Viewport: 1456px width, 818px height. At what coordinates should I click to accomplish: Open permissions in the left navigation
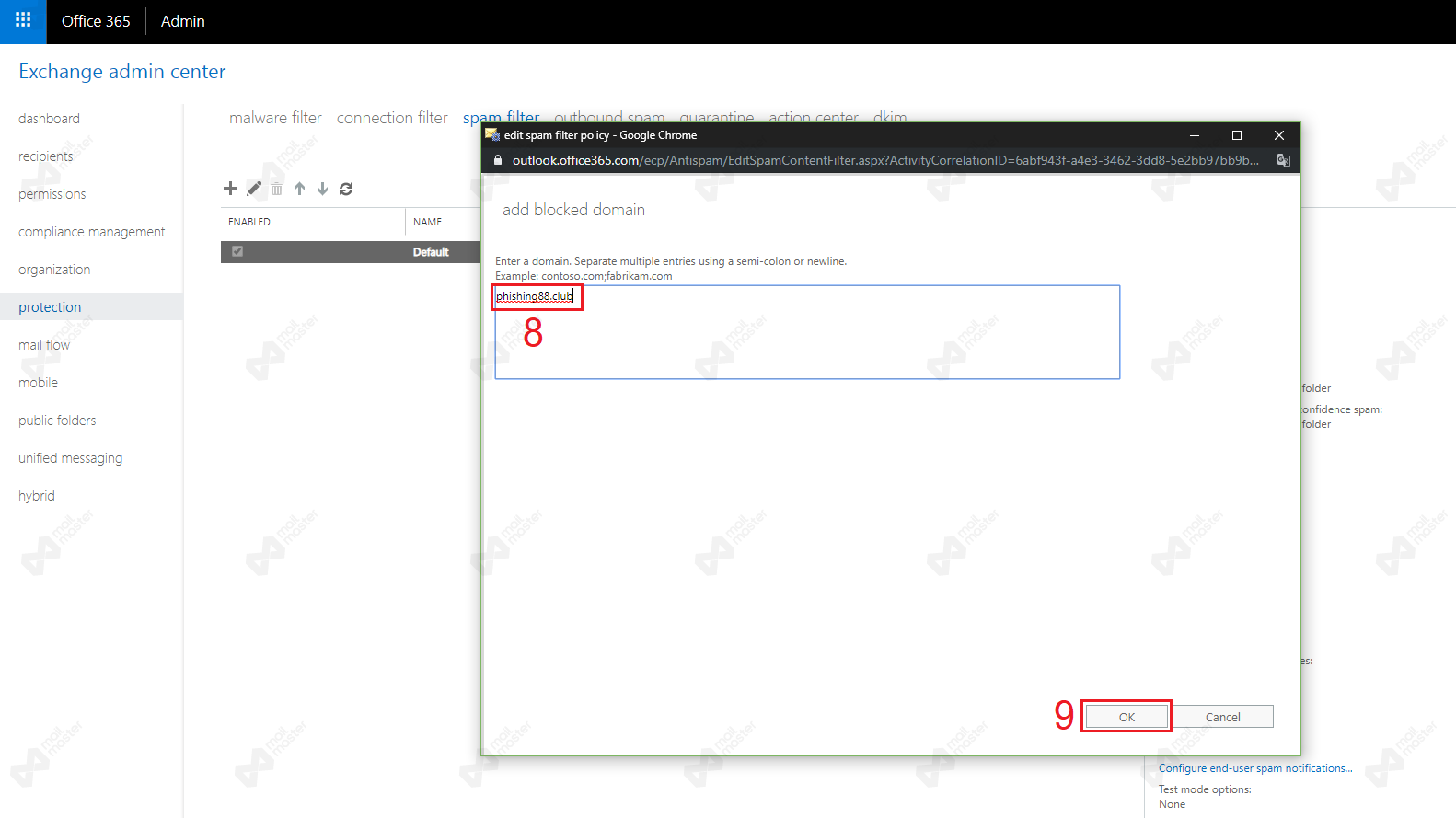tap(52, 194)
